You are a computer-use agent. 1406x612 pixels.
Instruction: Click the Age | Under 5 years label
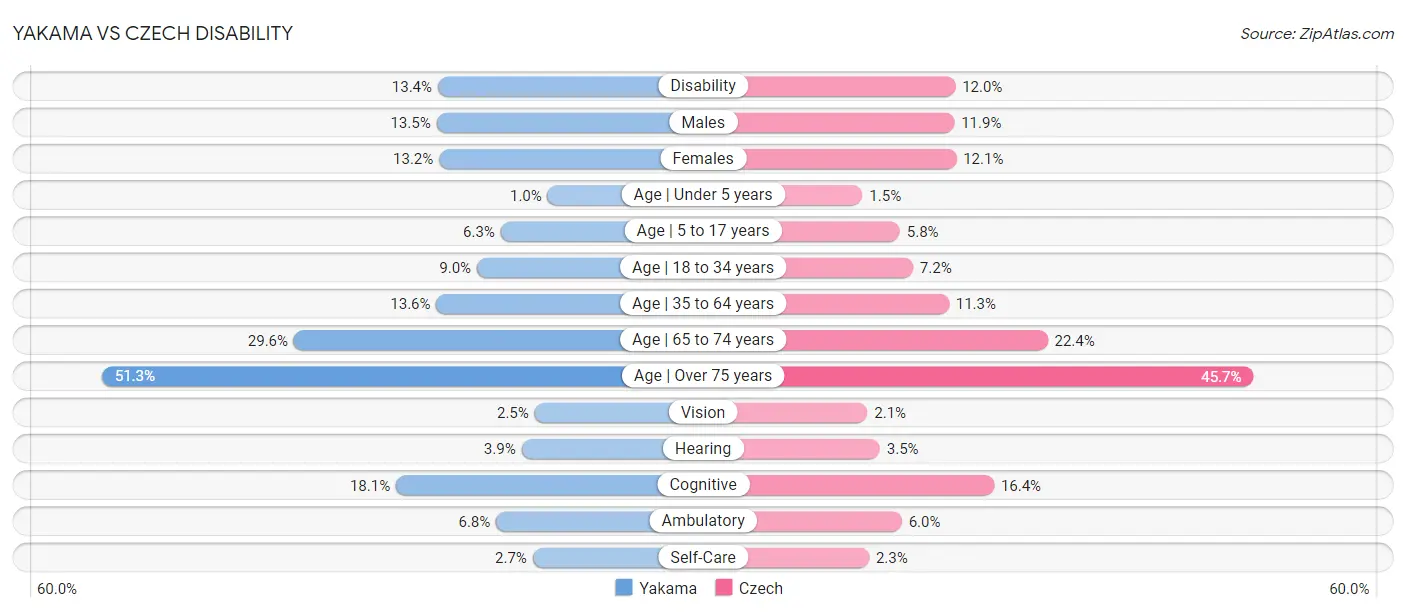(703, 194)
